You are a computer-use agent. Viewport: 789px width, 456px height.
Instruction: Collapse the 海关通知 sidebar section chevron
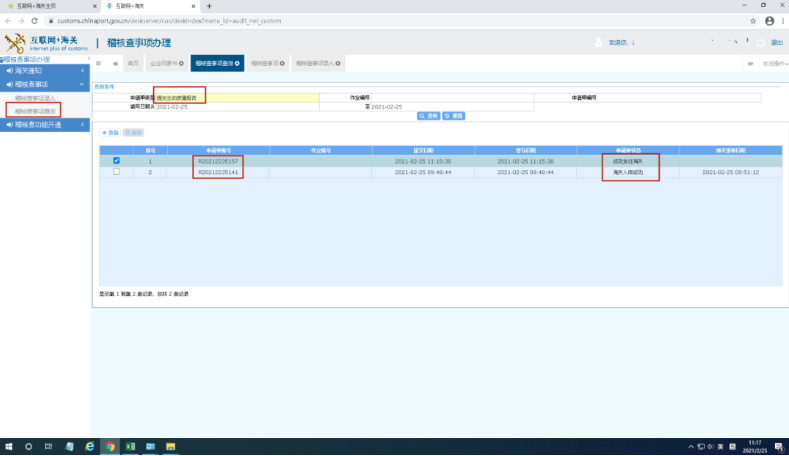pos(83,70)
